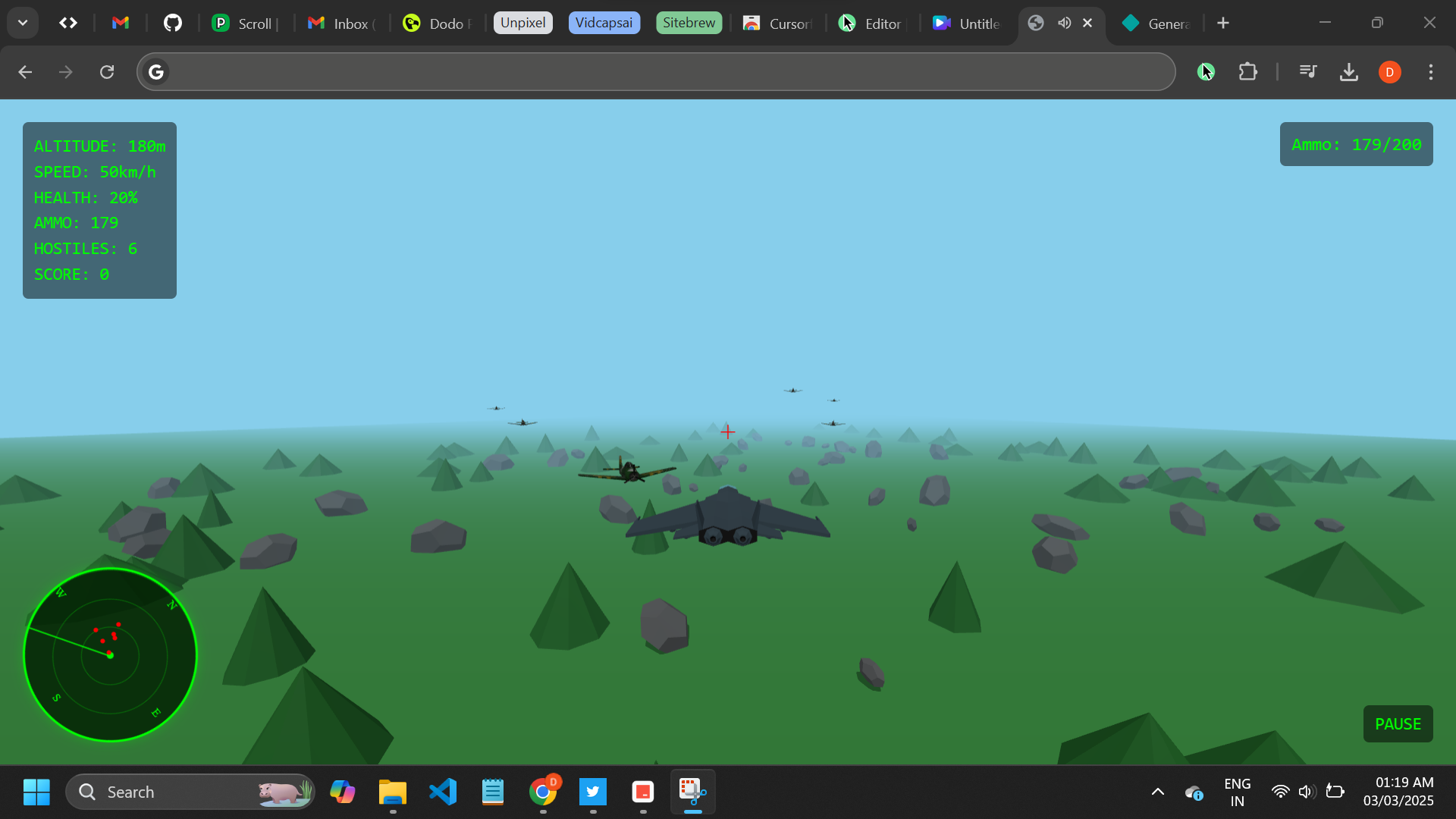Open the pinned Gmail tab

tap(121, 24)
